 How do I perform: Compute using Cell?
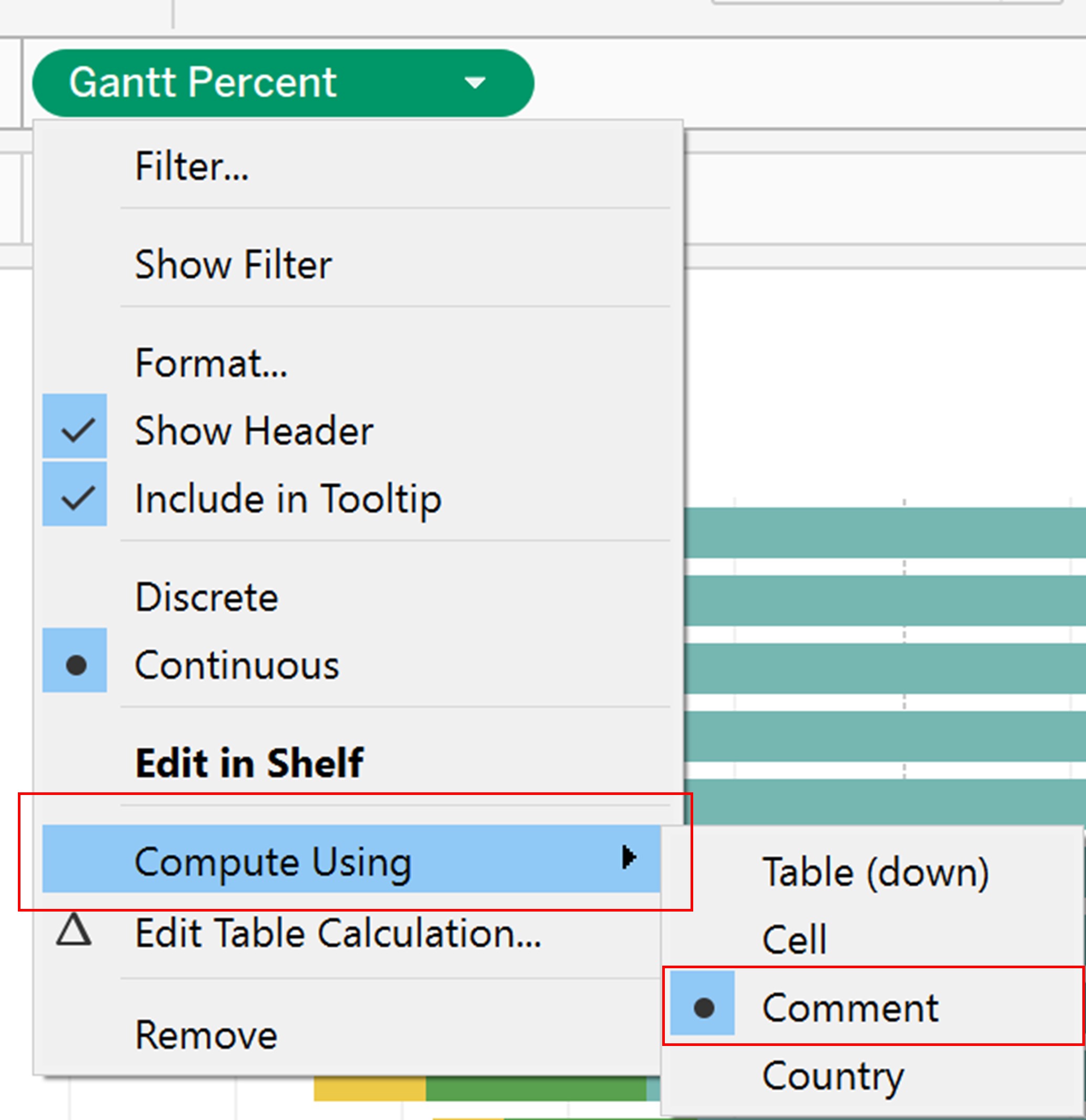(x=795, y=940)
